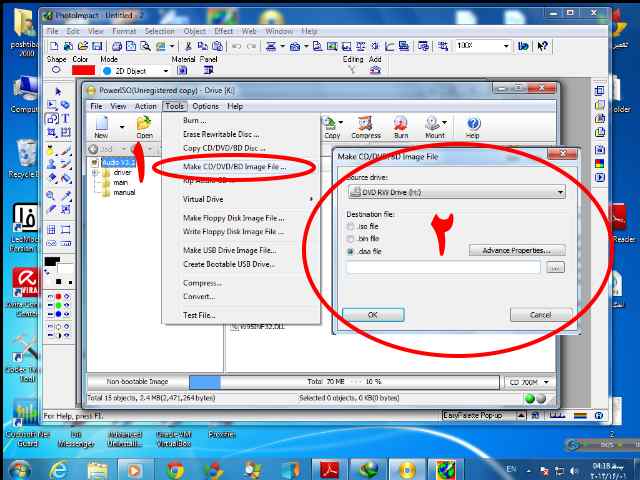
Task: Click the black foreground color swatch in toolbox
Action: (52, 261)
